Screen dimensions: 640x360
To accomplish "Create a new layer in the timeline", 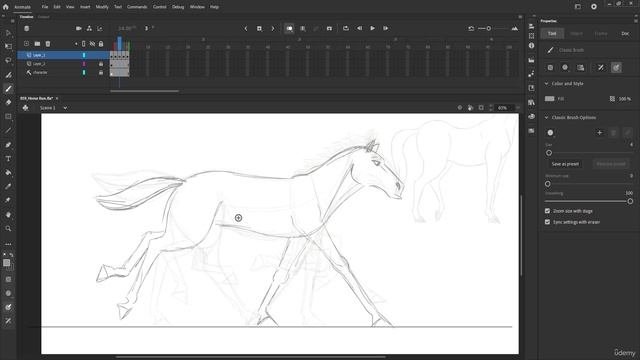I will [x=27, y=44].
